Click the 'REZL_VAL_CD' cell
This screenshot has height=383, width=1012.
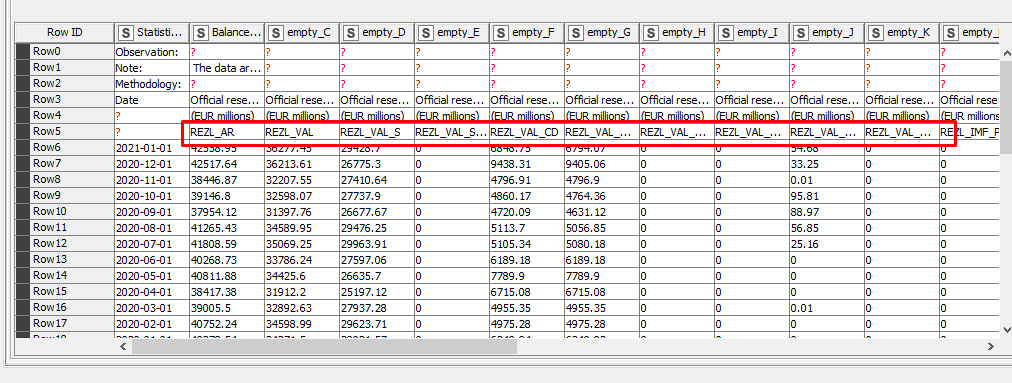pos(526,132)
